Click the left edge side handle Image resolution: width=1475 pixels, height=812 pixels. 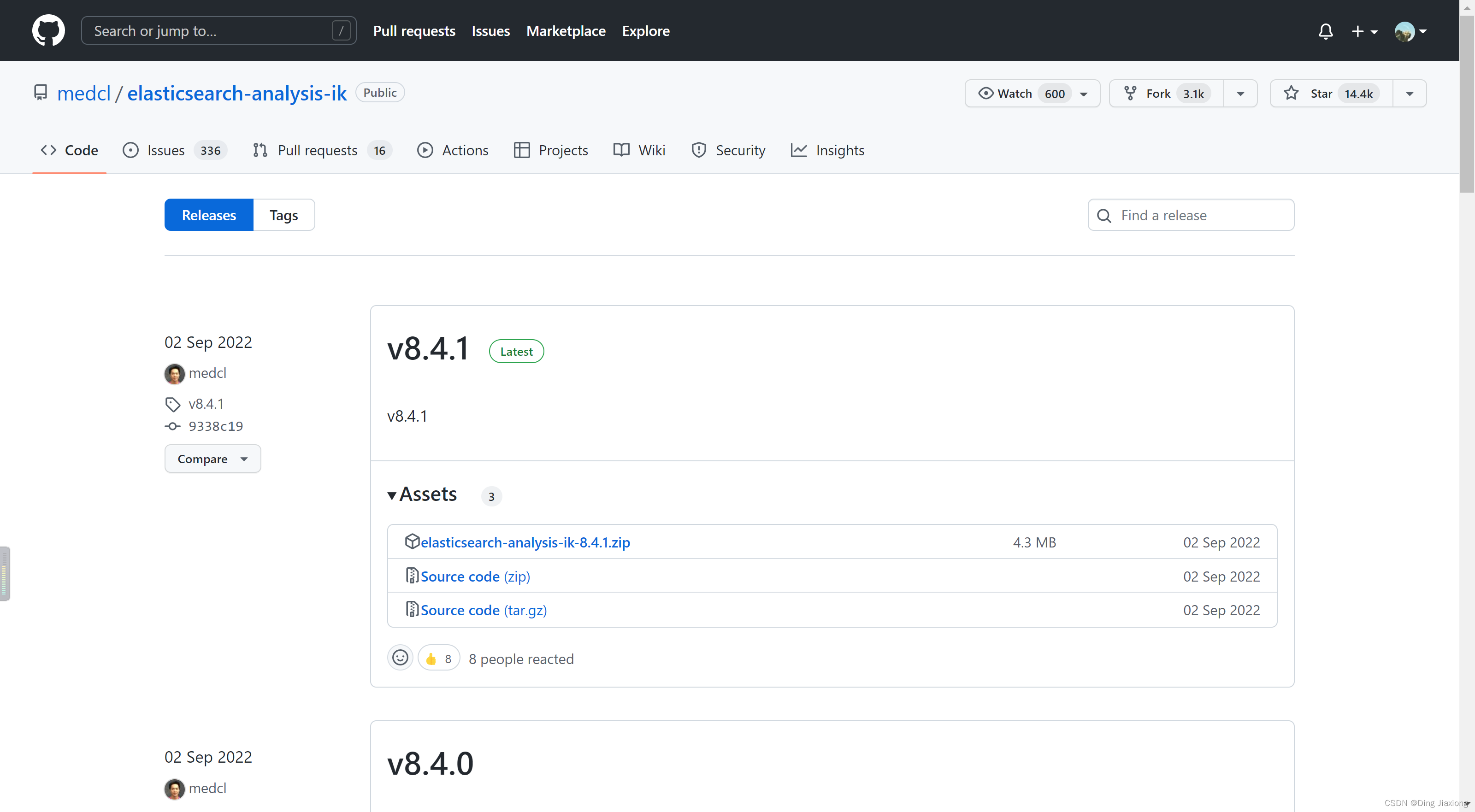click(x=5, y=573)
